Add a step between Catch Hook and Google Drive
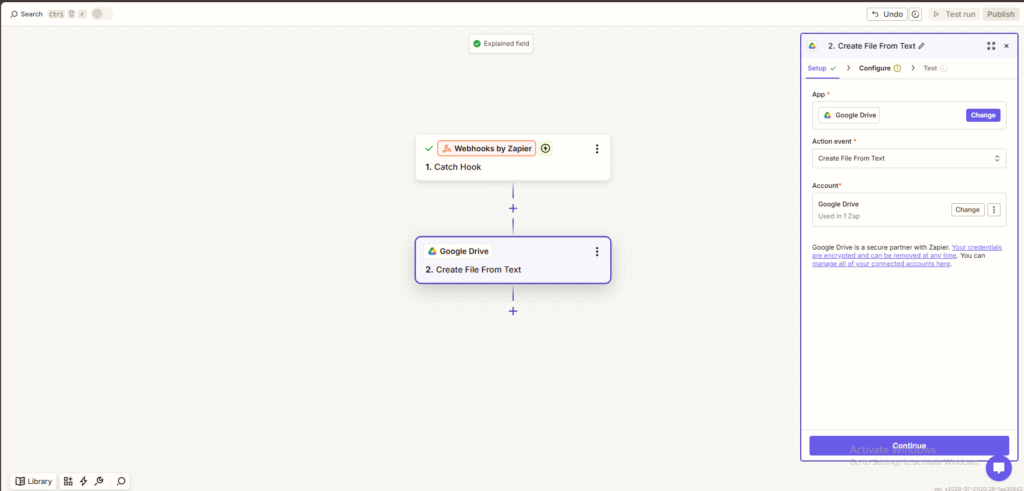Screen dimensions: 1024x491 513,208
